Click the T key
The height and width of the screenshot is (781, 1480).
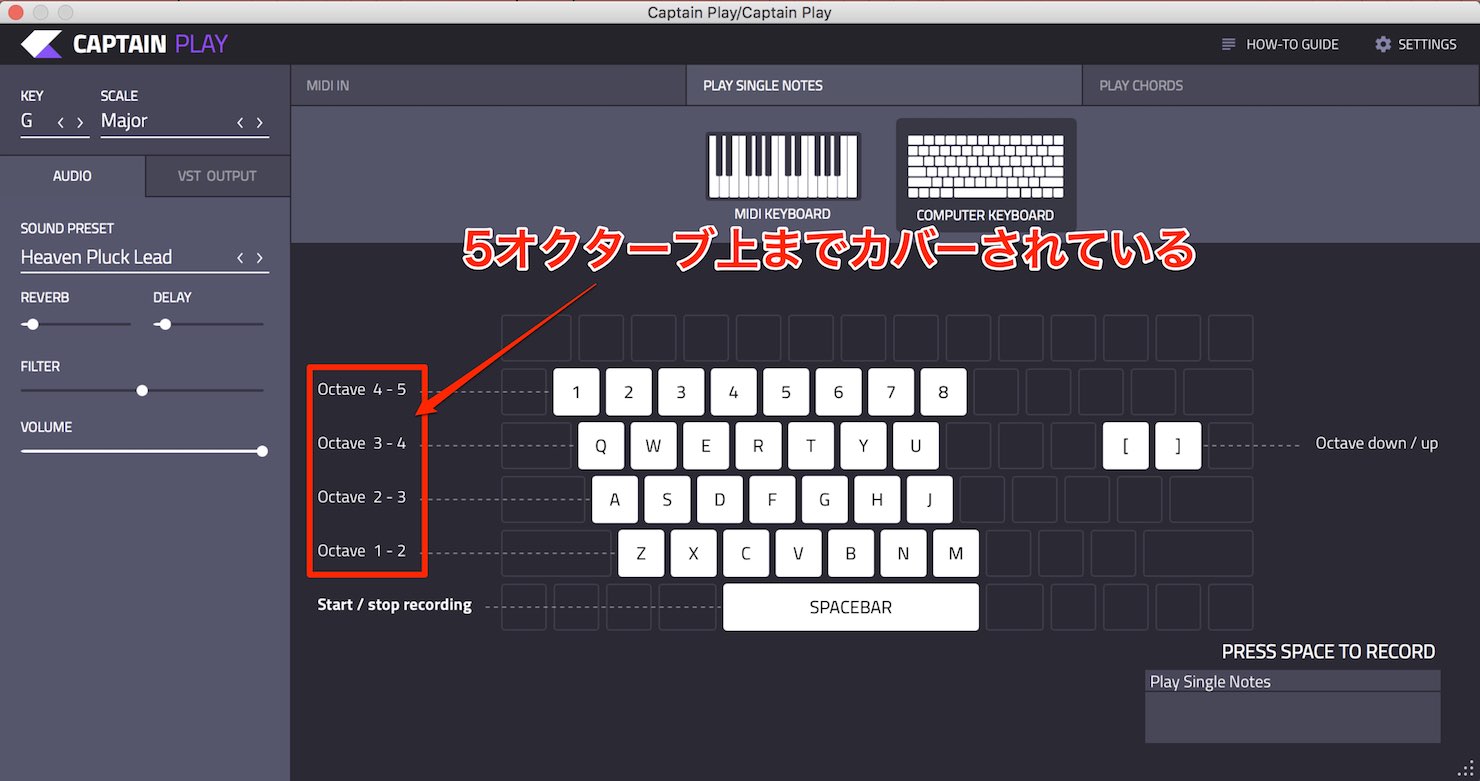[x=811, y=446]
